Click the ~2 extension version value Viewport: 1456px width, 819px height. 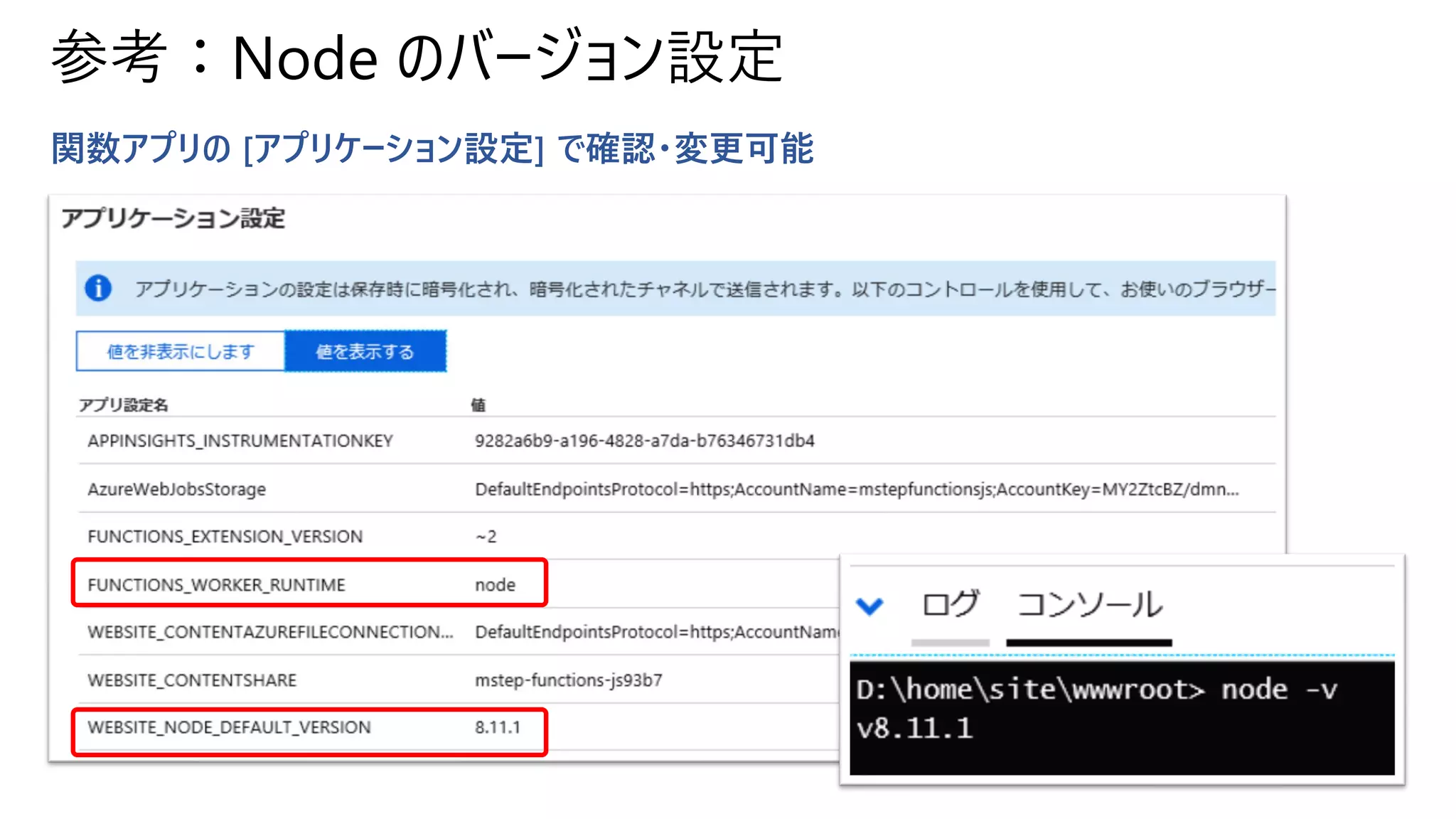486,537
